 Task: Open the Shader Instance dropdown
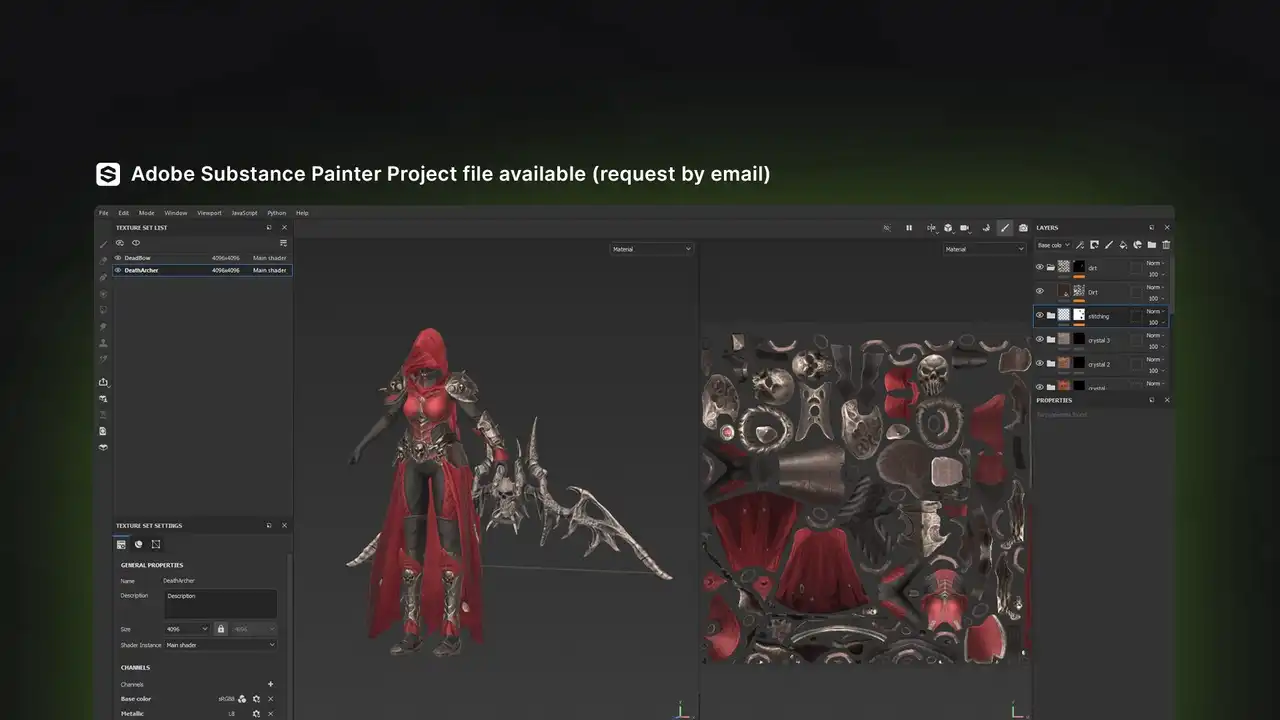coord(220,645)
